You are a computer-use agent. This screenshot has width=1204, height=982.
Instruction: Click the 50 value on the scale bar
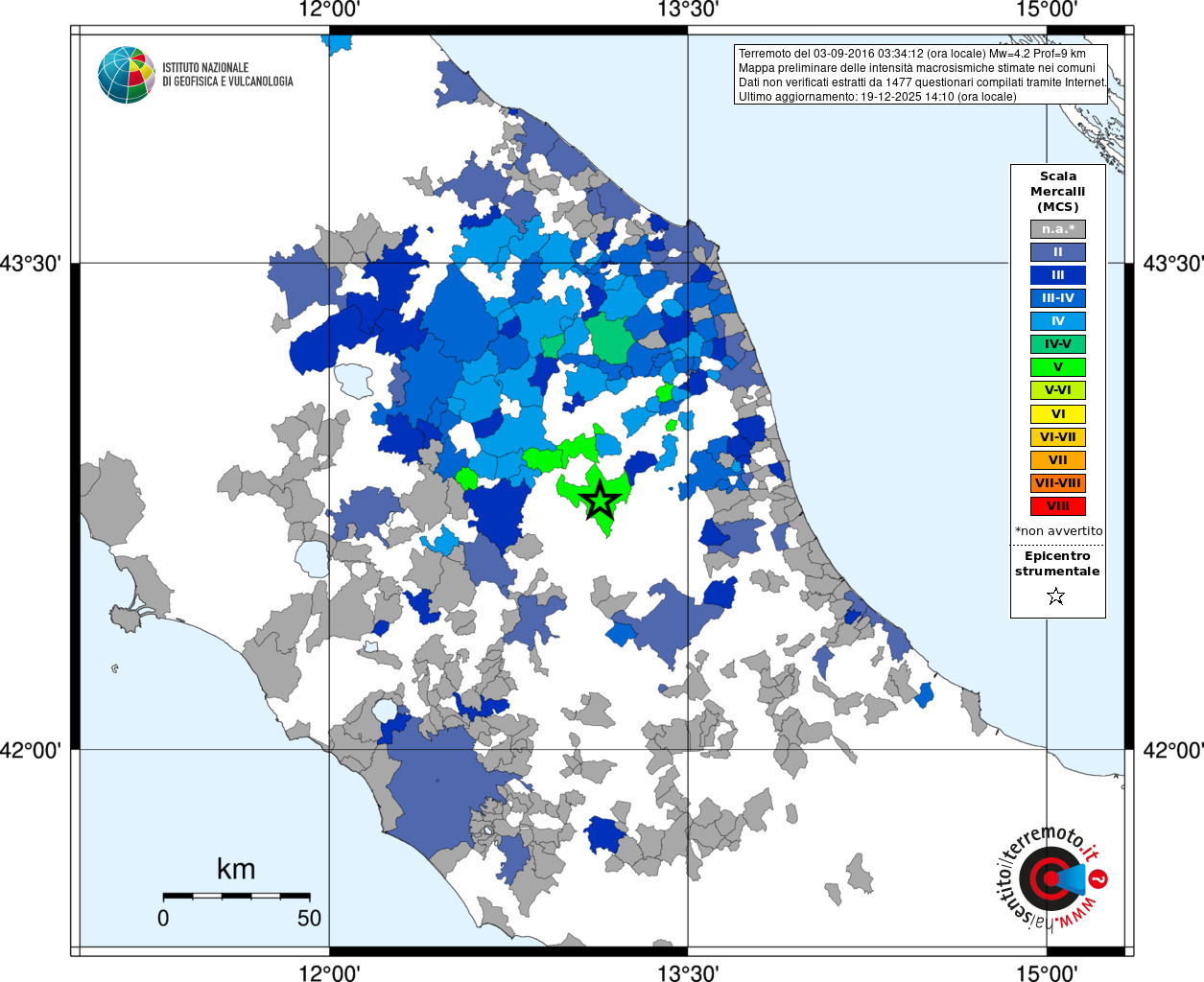tap(309, 918)
